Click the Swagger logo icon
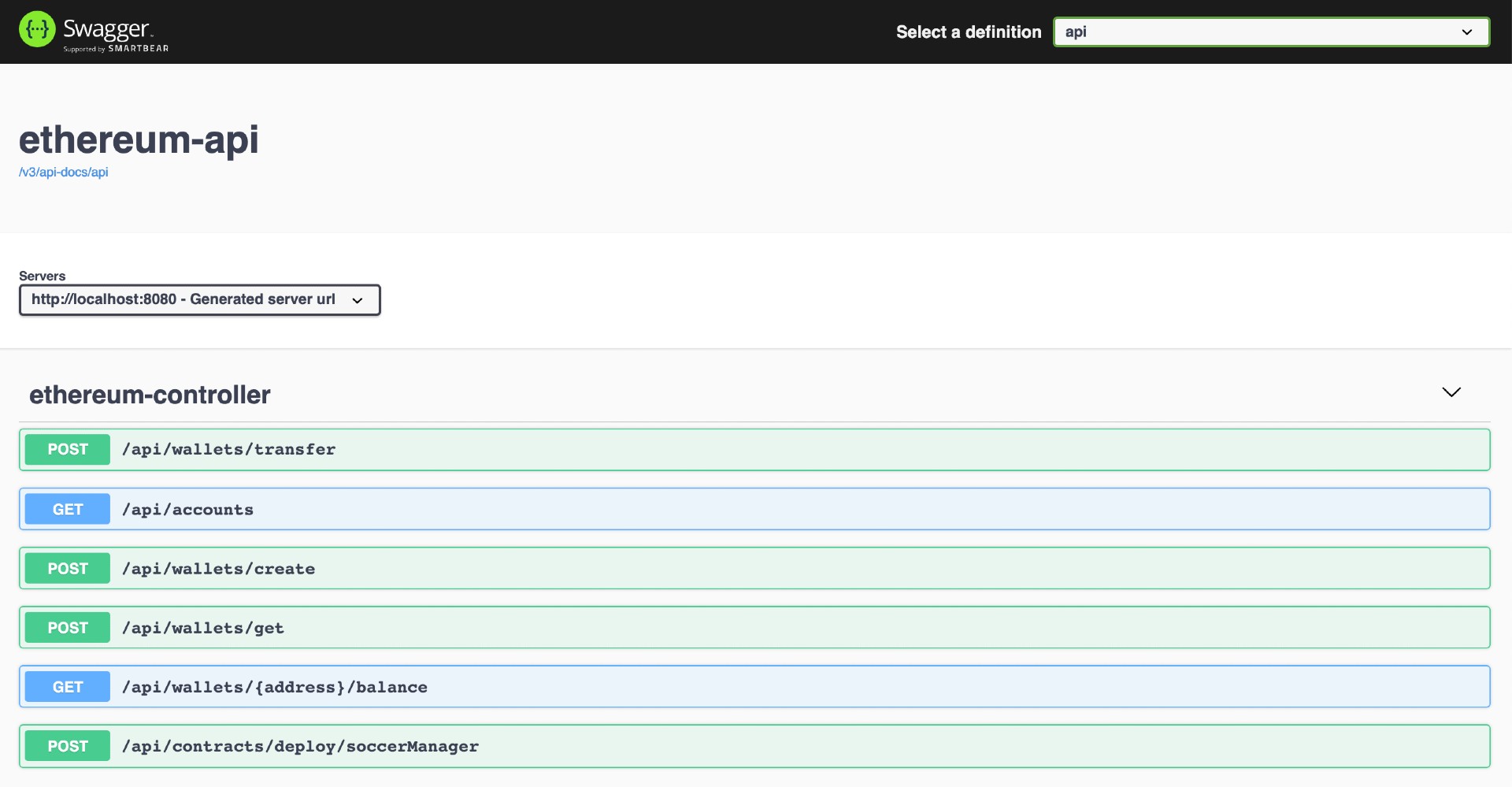This screenshot has width=1512, height=787. coord(37,29)
